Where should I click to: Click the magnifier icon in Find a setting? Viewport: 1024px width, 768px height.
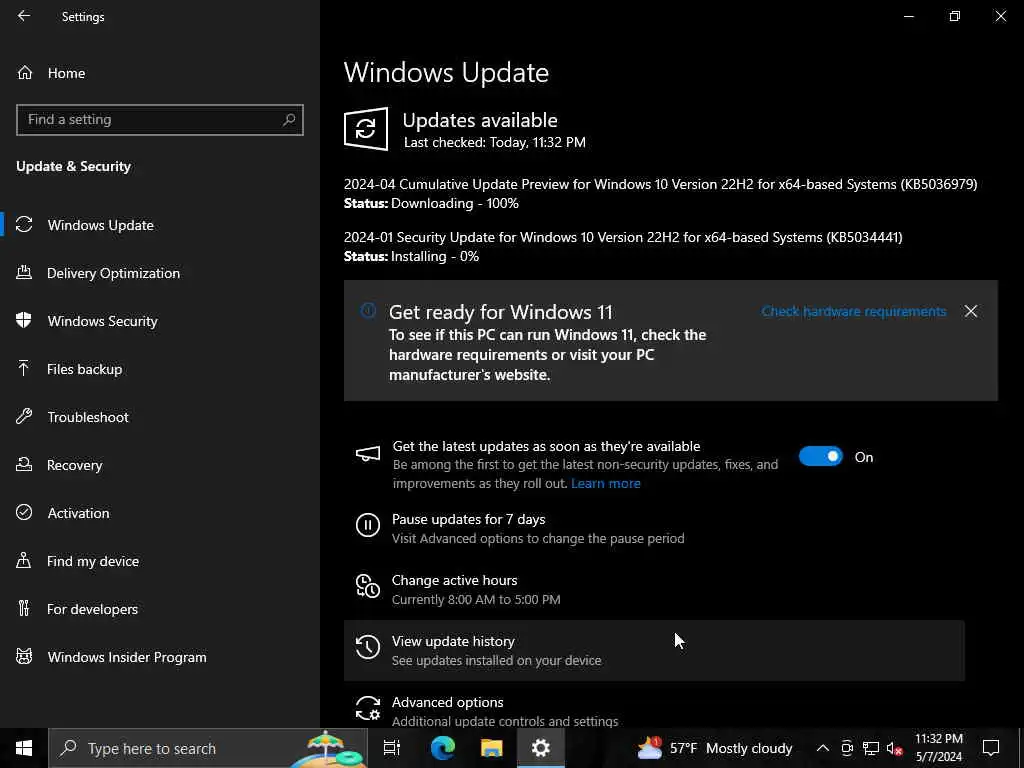(x=289, y=120)
